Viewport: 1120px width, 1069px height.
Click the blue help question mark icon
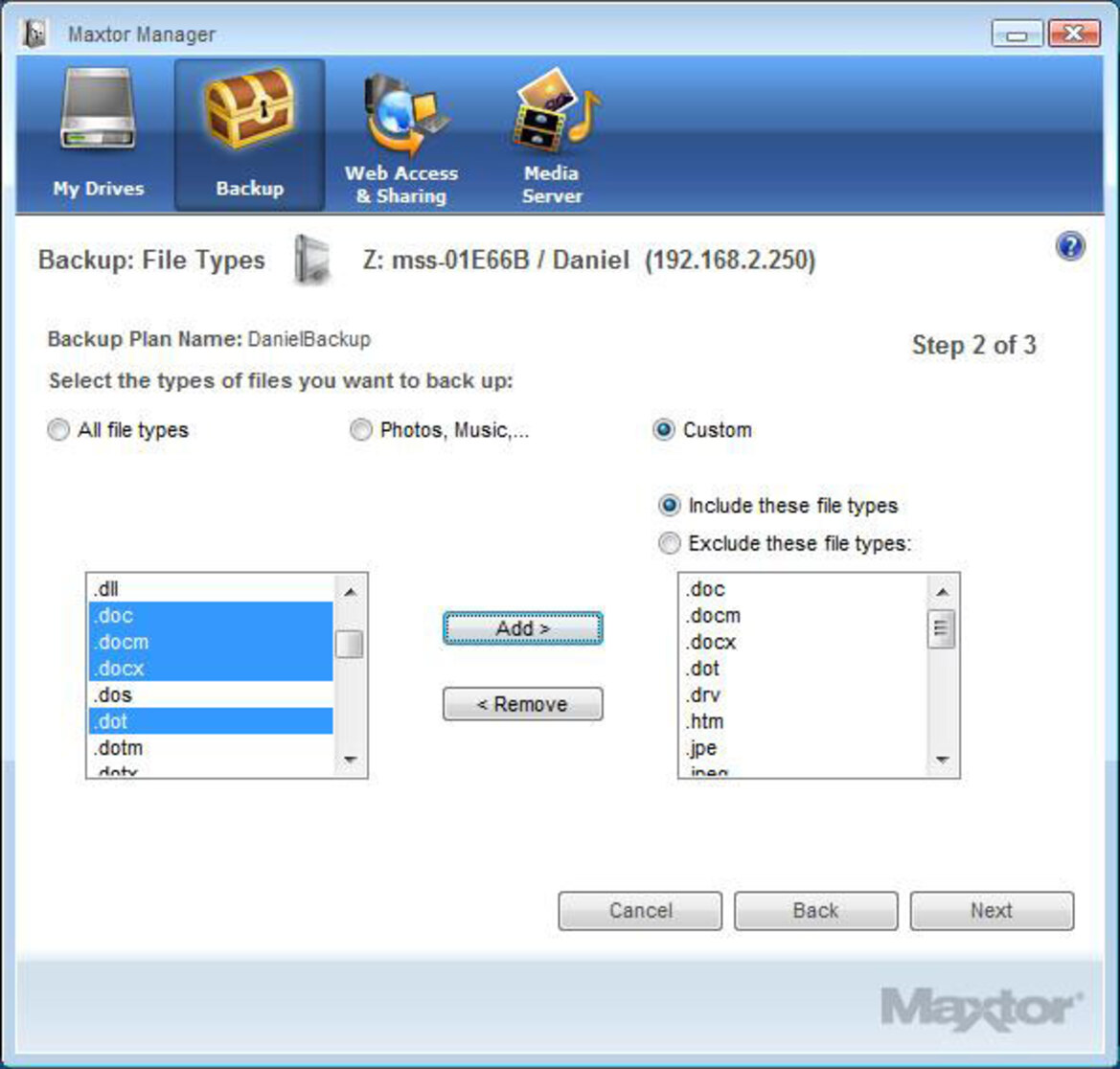(1069, 246)
